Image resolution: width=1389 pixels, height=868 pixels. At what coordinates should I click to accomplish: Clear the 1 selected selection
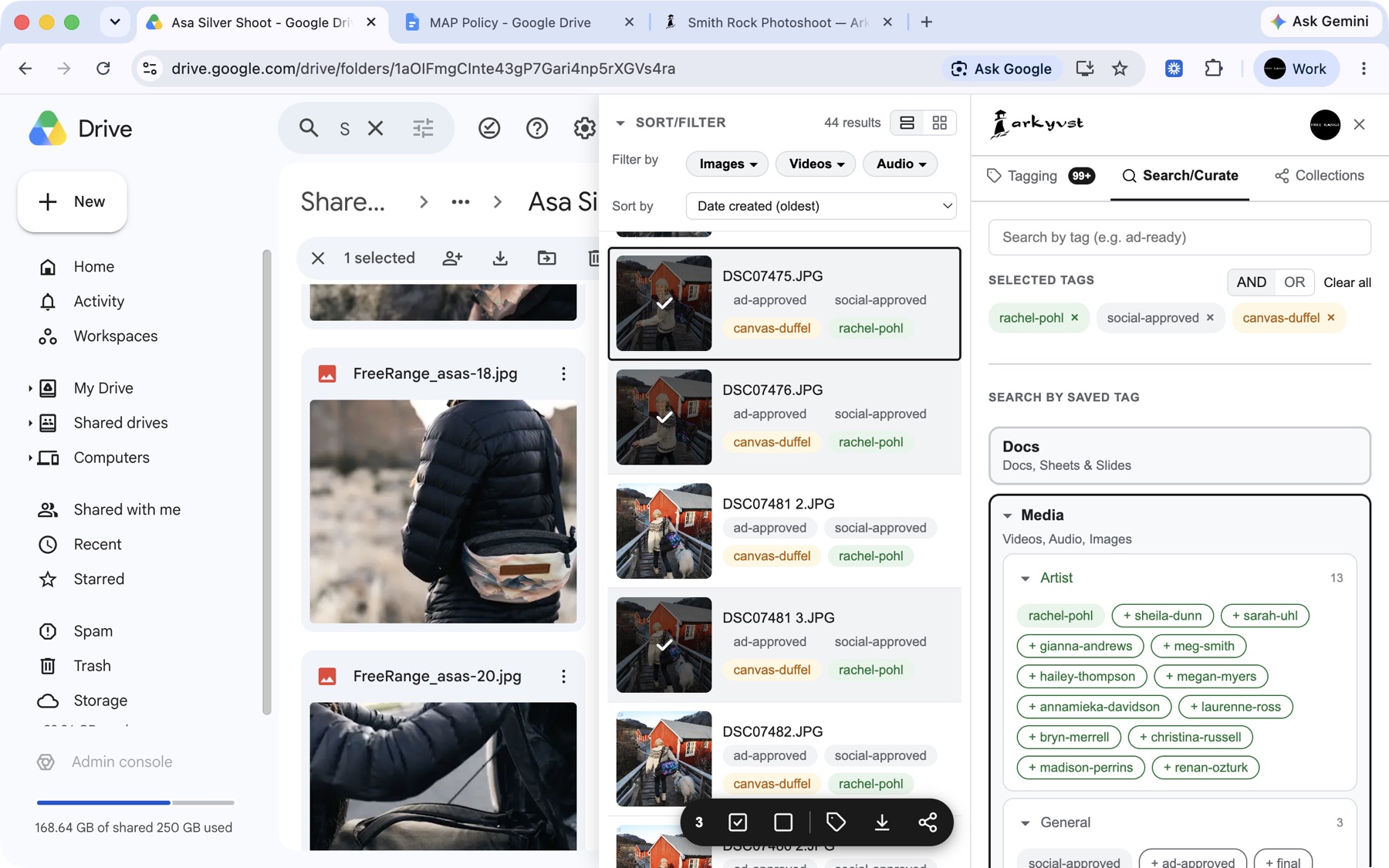tap(318, 258)
